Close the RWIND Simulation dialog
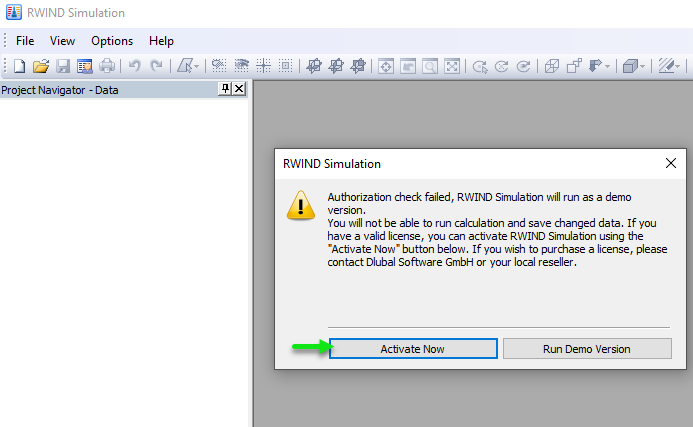This screenshot has width=693, height=427. [x=670, y=163]
